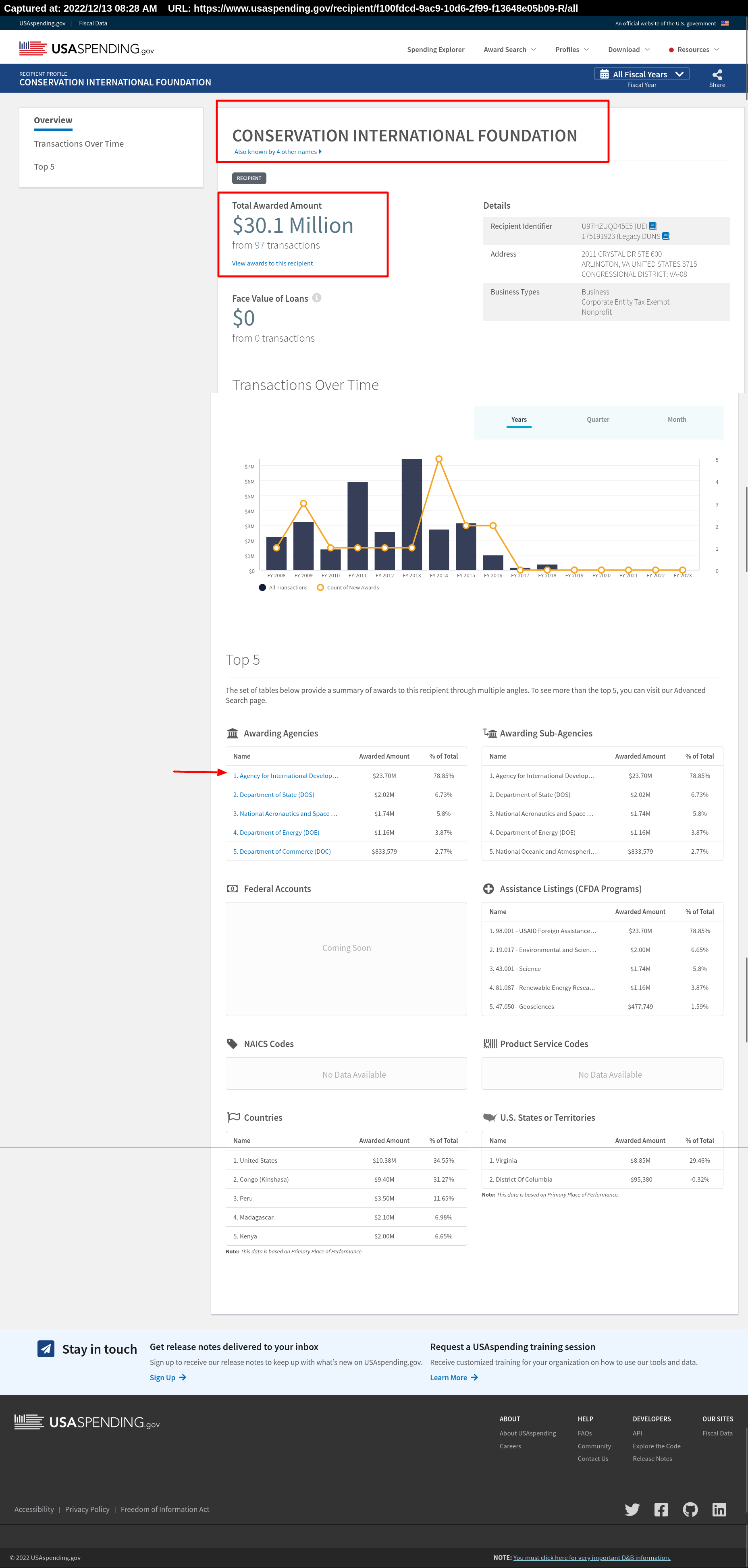The image size is (748, 1568).
Task: Switch chart to the Month tab
Action: [677, 419]
